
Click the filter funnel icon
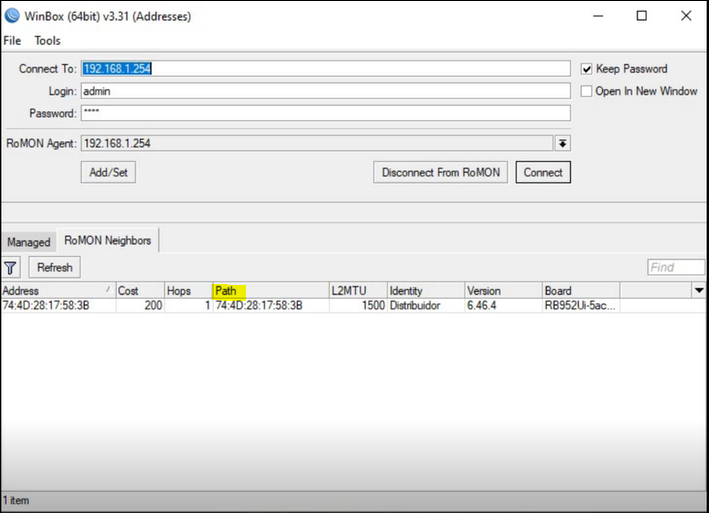10,268
